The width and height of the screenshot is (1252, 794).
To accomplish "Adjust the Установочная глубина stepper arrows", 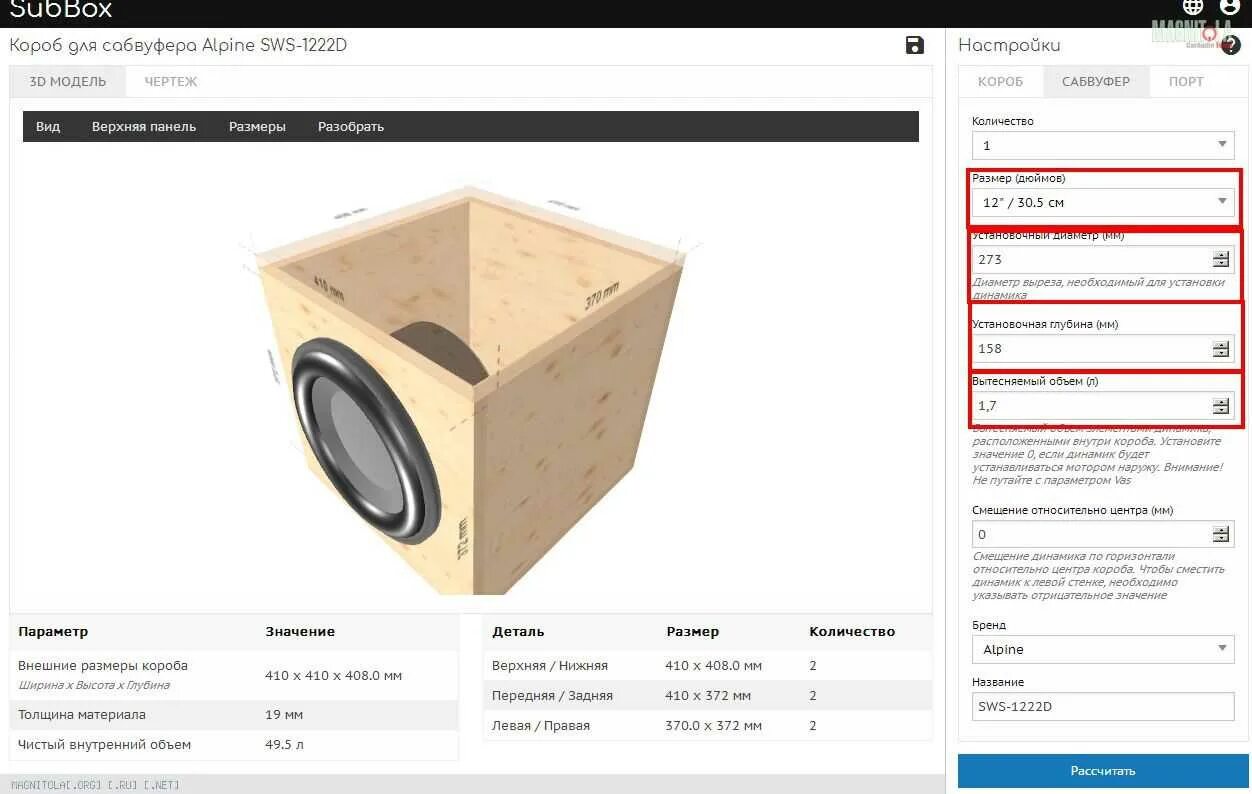I will tap(1220, 348).
